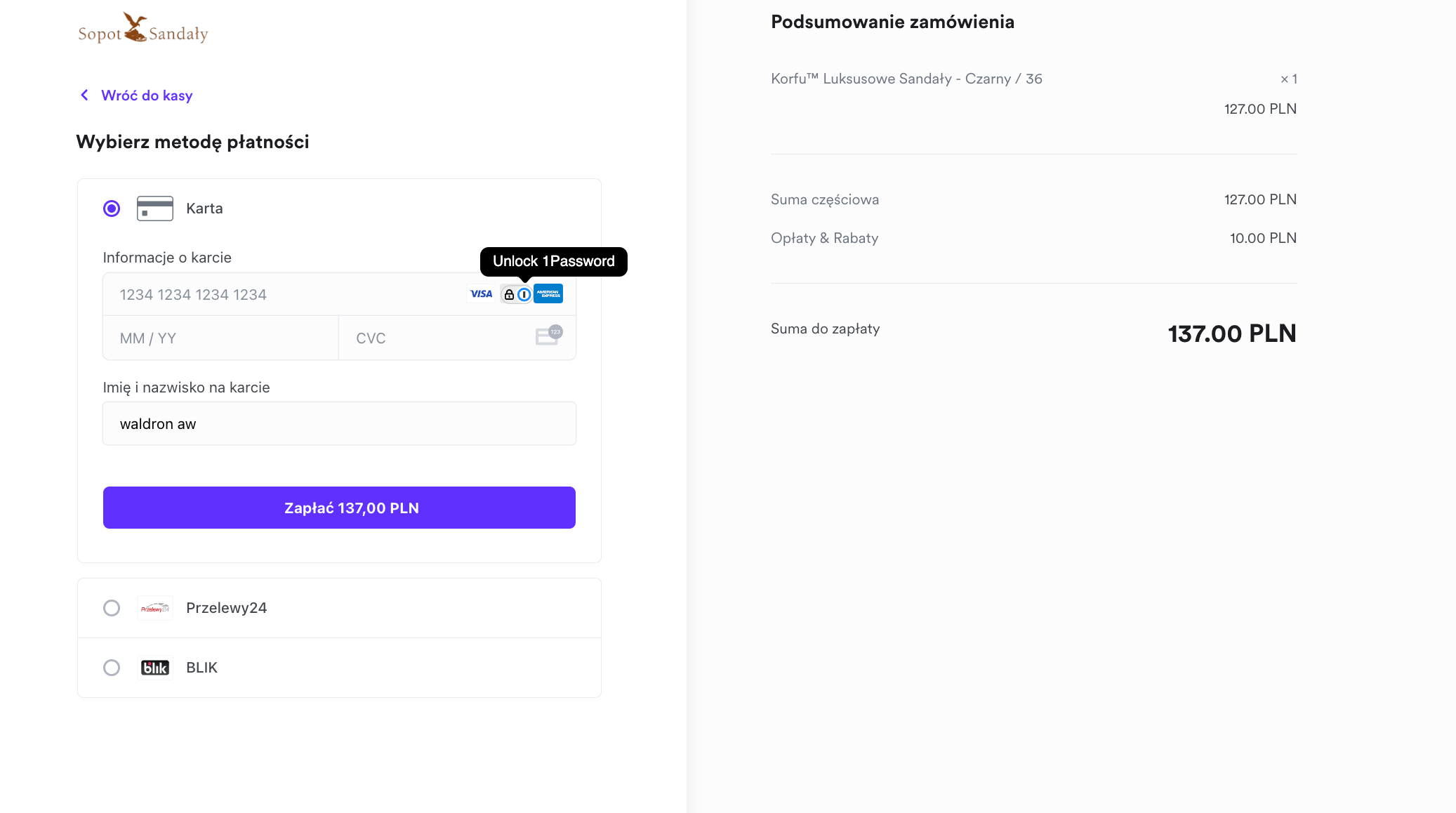Select the Przelewy24 radio button
Image resolution: width=1456 pixels, height=813 pixels.
(112, 608)
